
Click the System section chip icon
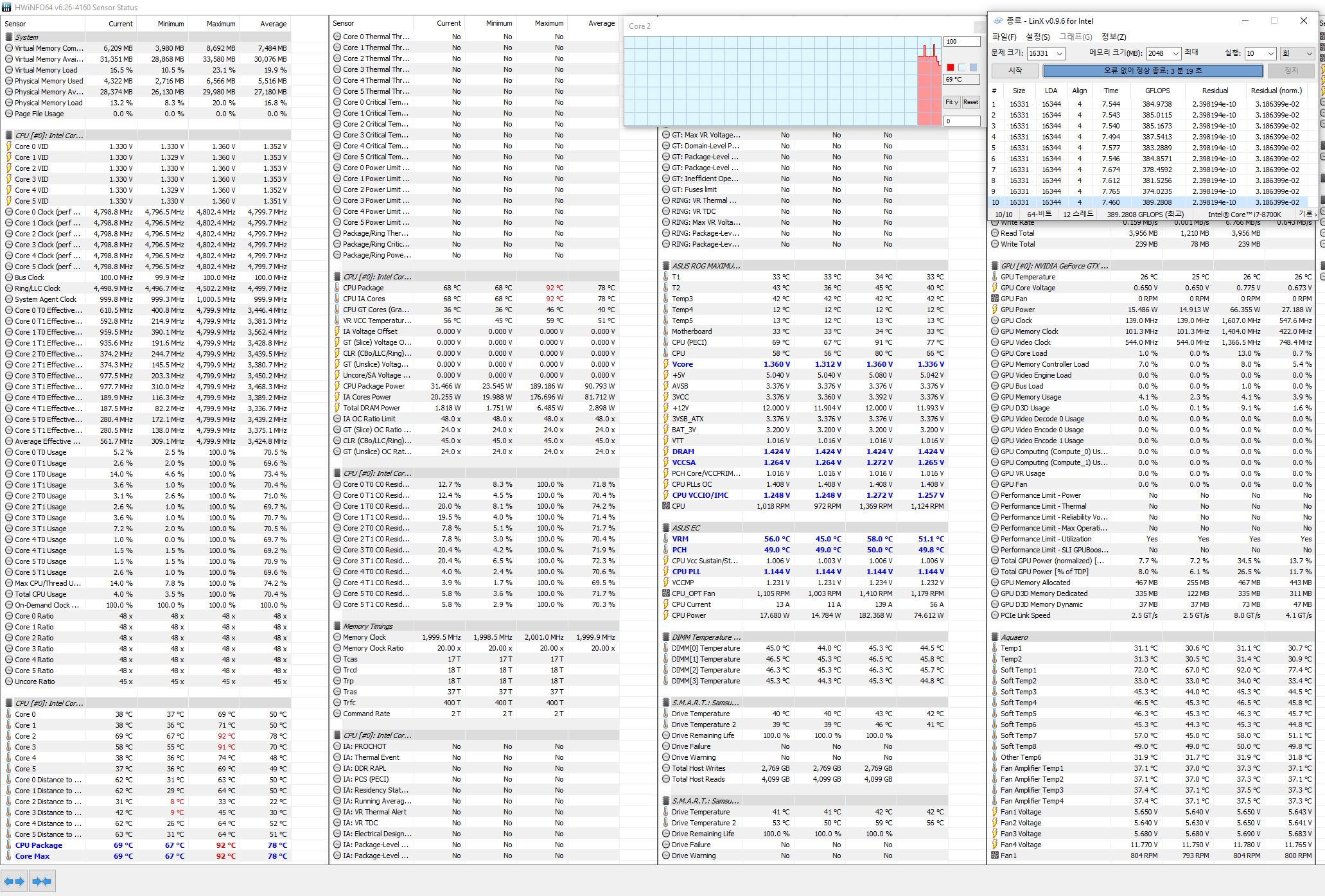coord(9,37)
